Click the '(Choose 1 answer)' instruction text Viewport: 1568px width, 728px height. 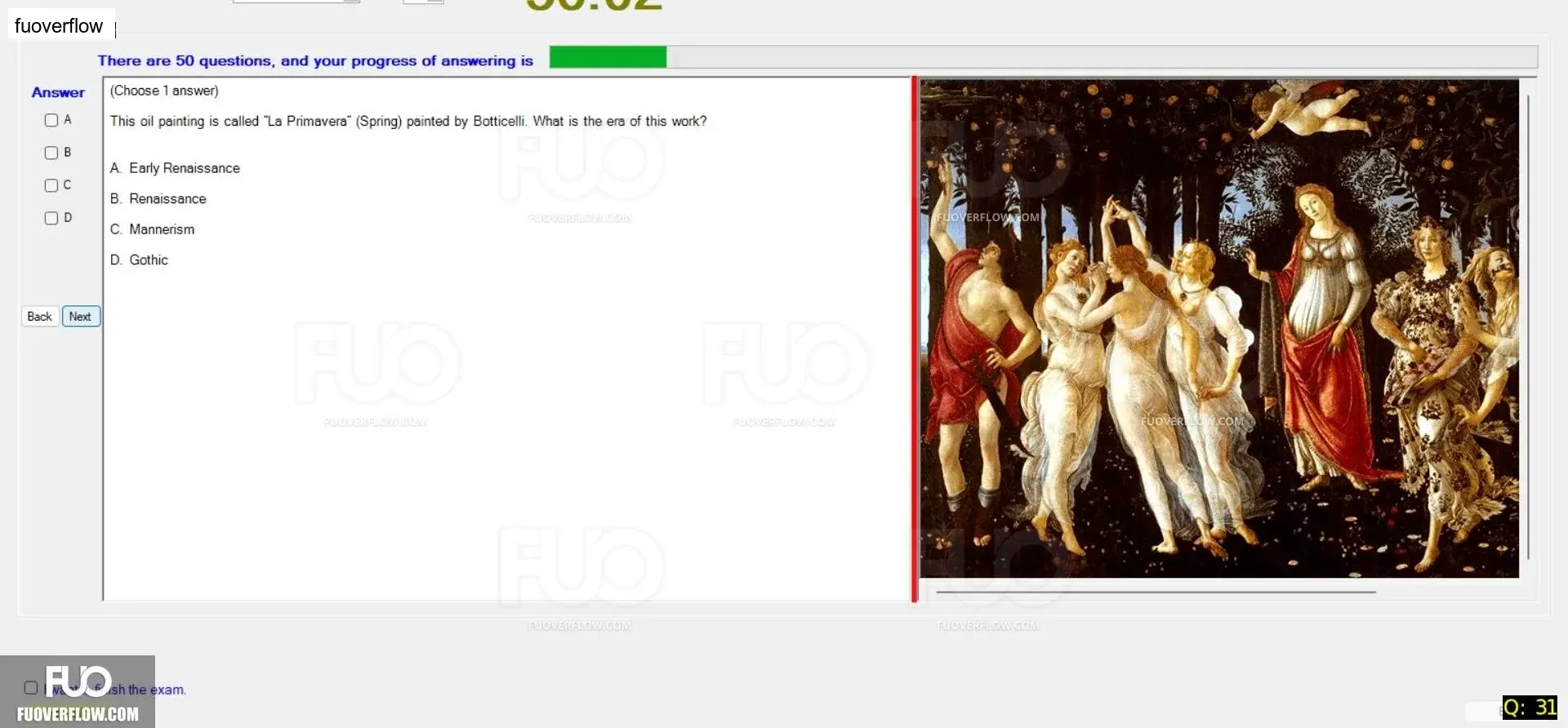coord(164,91)
